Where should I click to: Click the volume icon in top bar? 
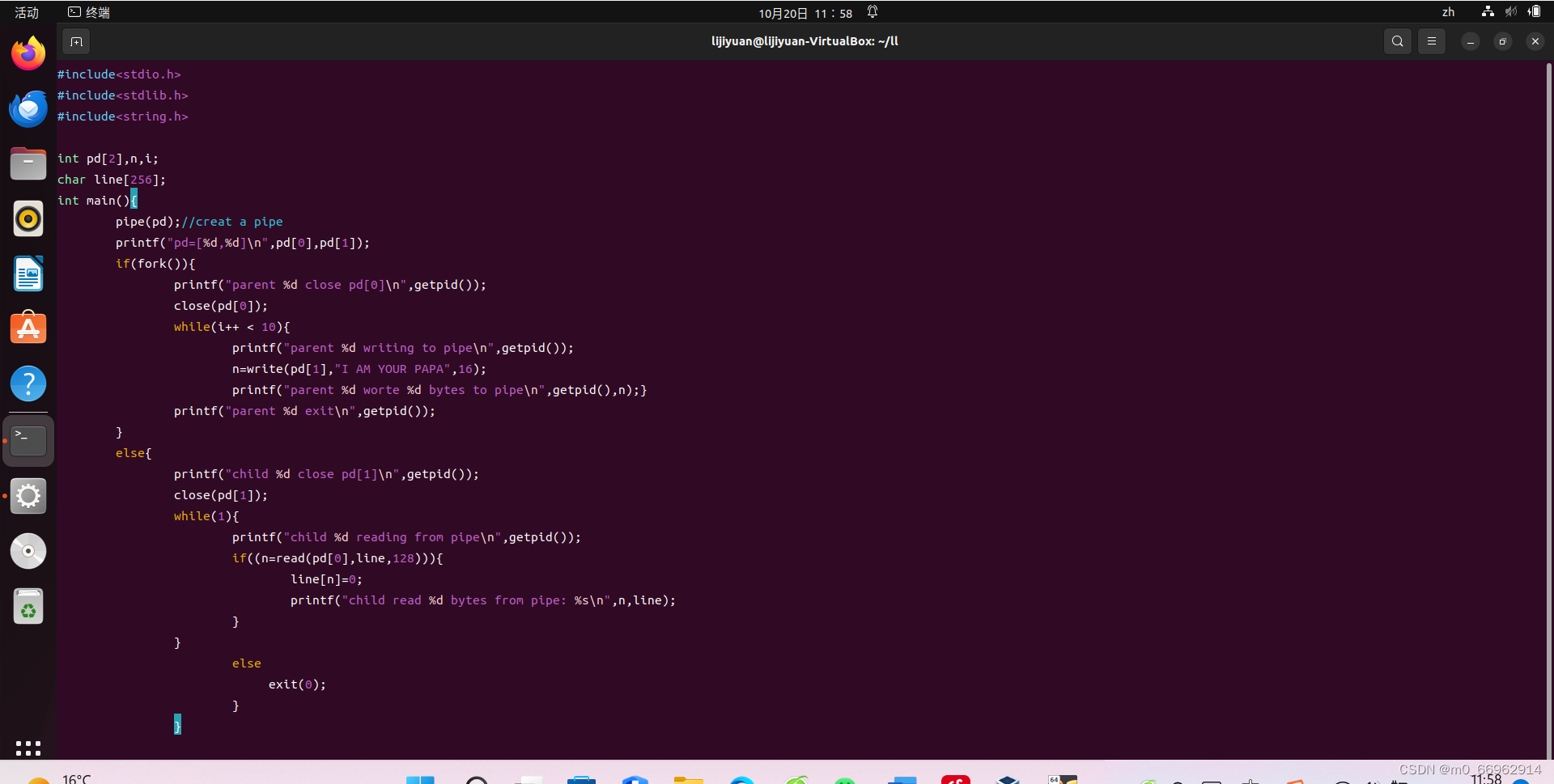pyautogui.click(x=1510, y=12)
